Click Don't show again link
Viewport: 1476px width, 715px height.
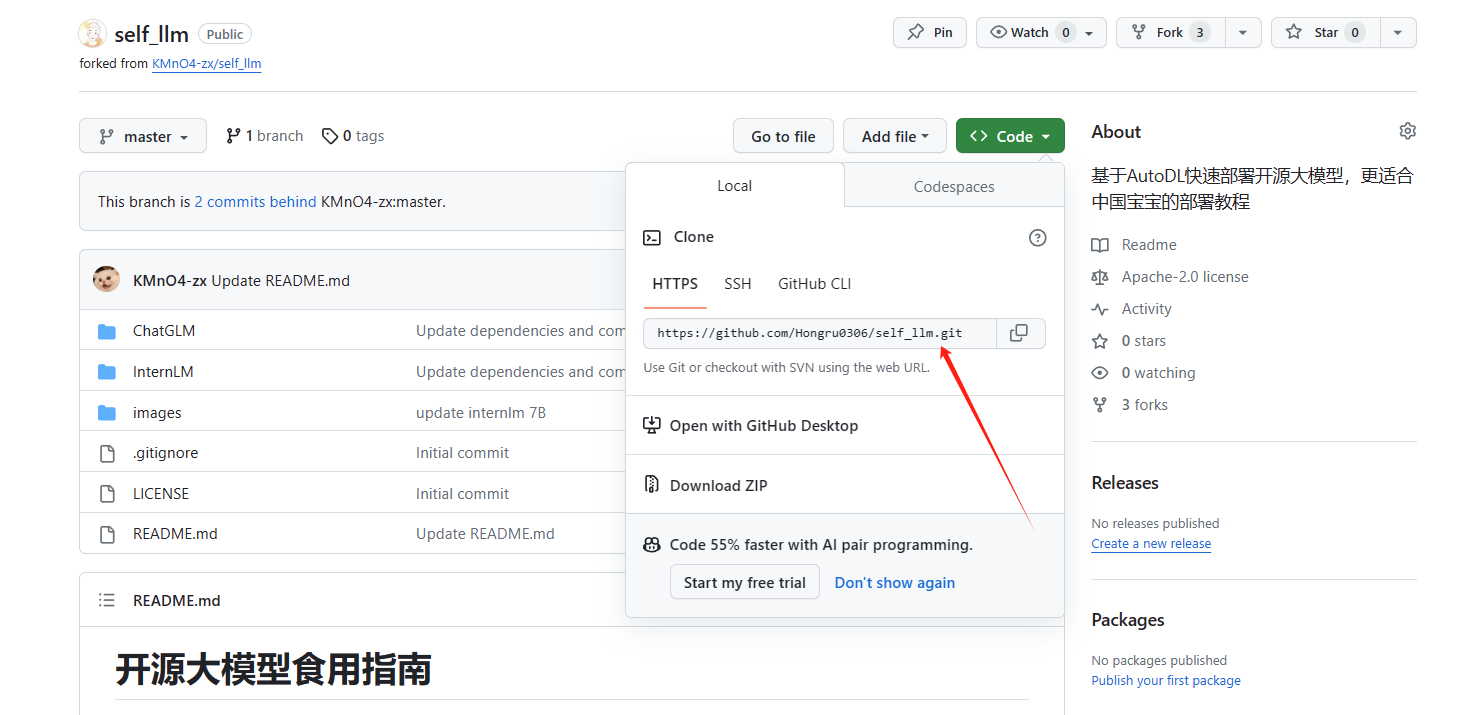tap(895, 582)
